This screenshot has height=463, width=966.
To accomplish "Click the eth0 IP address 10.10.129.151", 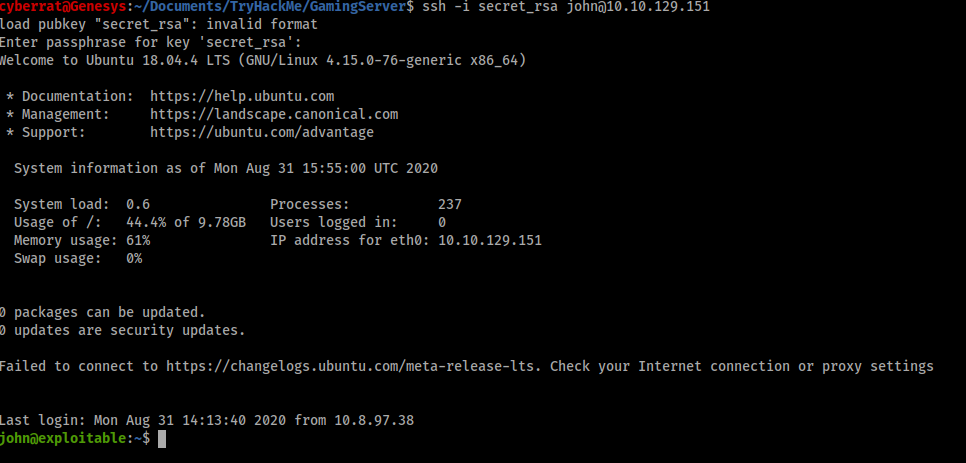I will tap(490, 240).
